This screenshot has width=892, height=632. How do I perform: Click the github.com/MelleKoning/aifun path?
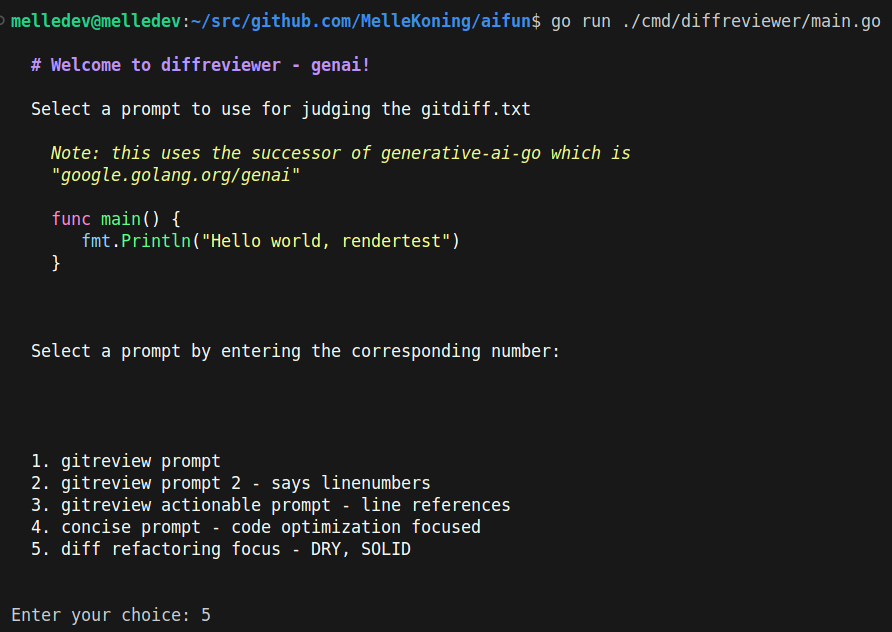point(365,21)
